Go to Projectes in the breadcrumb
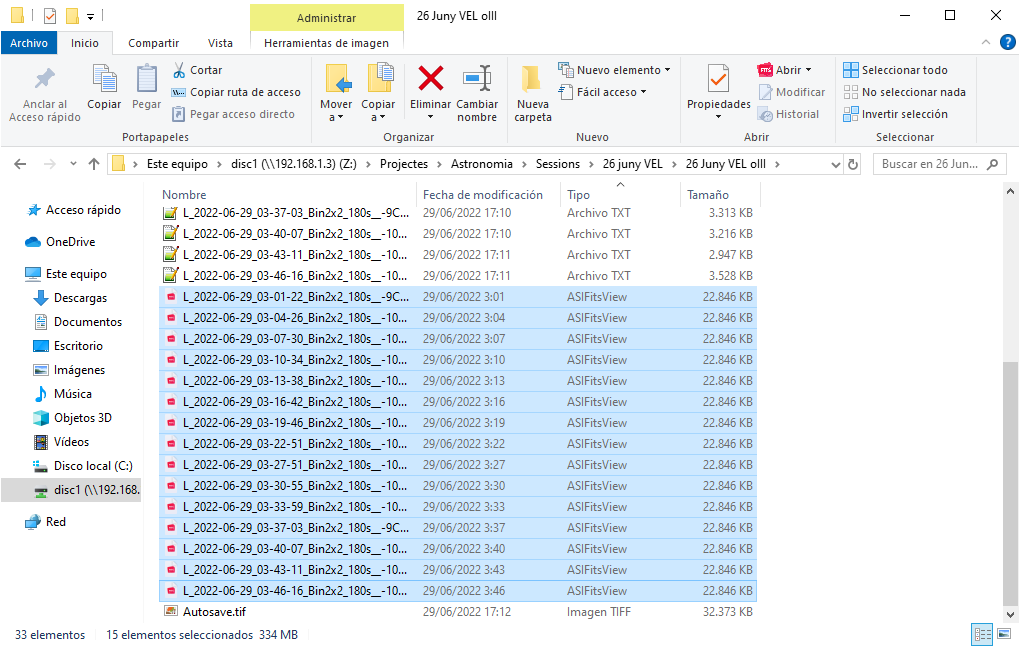Image resolution: width=1020 pixels, height=647 pixels. click(404, 164)
